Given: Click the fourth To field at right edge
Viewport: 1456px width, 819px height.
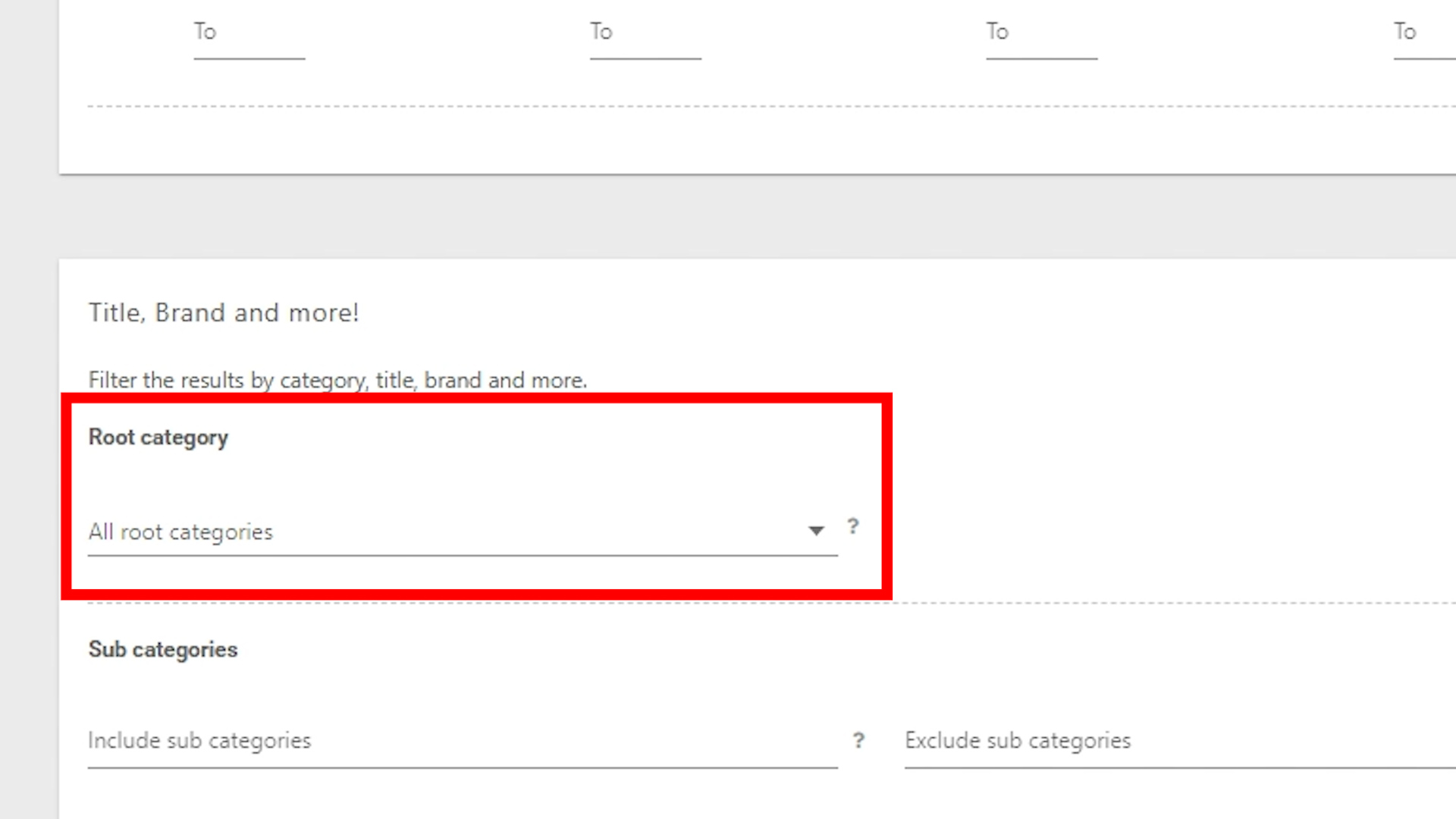Looking at the screenshot, I should 1423,33.
